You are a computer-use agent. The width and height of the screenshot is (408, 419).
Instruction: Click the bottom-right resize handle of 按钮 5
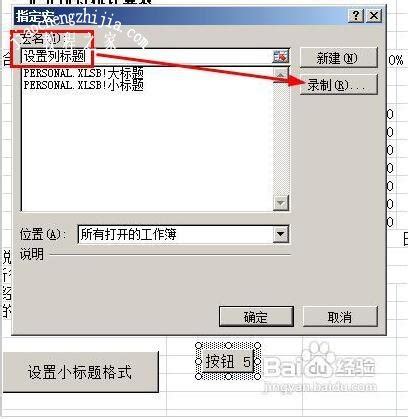coord(257,377)
